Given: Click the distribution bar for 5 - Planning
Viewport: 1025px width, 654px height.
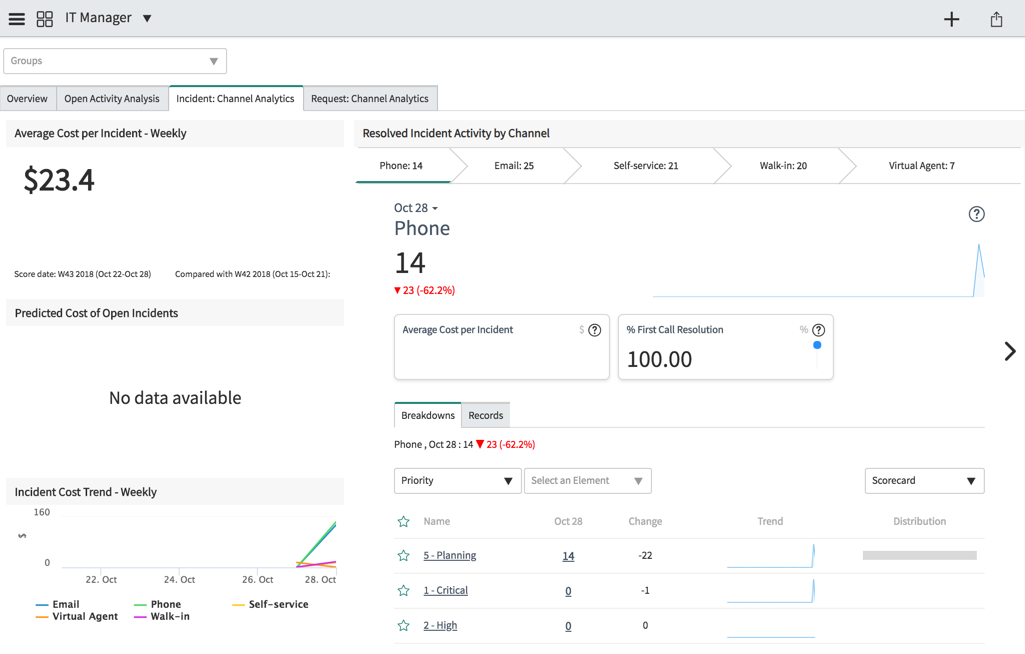Looking at the screenshot, I should tap(919, 555).
